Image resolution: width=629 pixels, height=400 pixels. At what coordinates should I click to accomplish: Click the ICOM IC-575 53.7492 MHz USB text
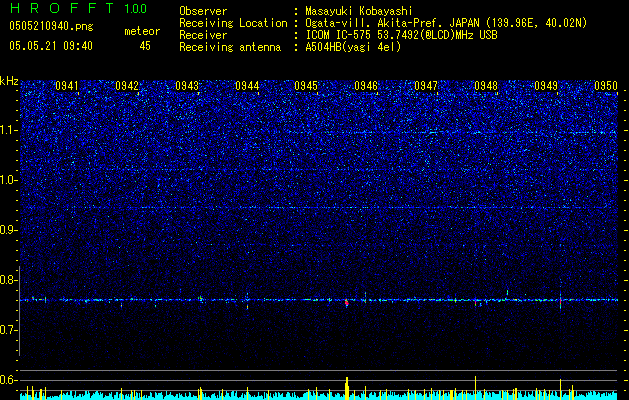(x=401, y=35)
